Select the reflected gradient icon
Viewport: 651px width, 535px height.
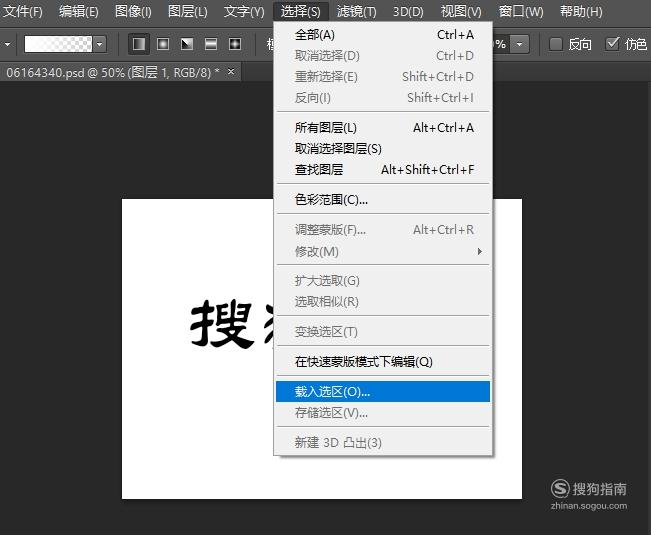(211, 44)
